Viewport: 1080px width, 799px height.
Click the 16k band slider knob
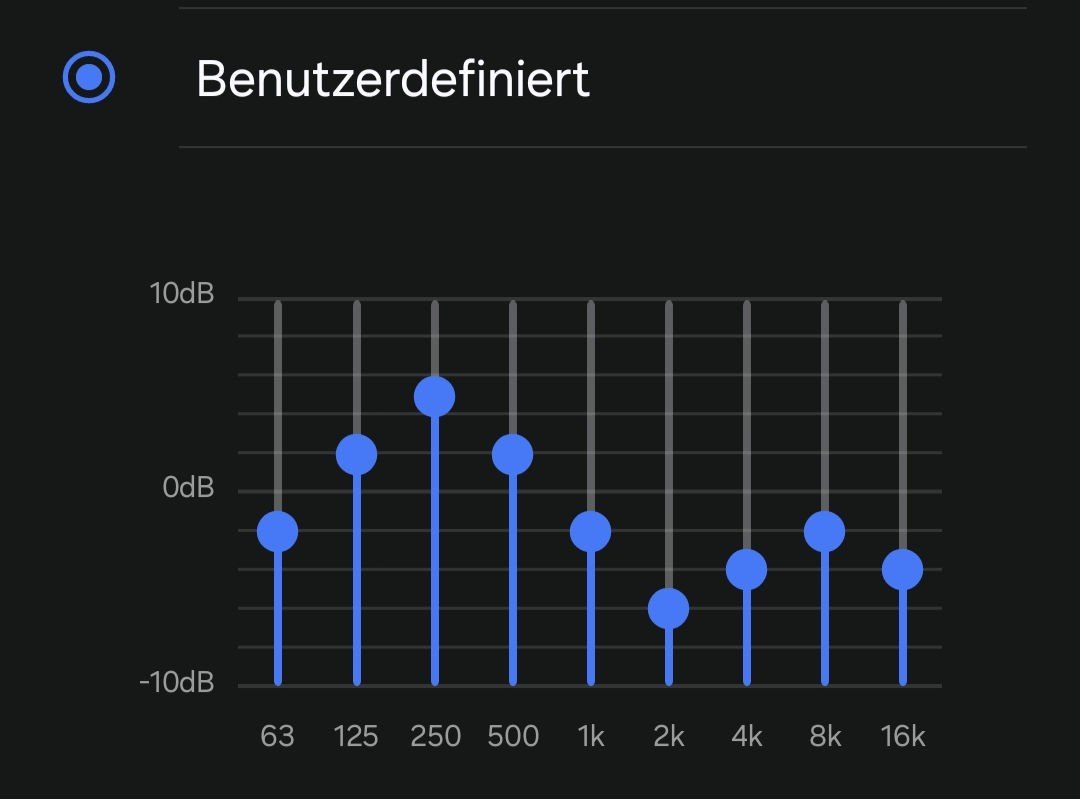coord(902,570)
